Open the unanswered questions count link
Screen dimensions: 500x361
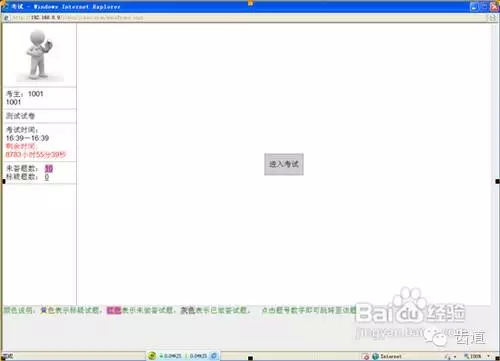pyautogui.click(x=49, y=168)
